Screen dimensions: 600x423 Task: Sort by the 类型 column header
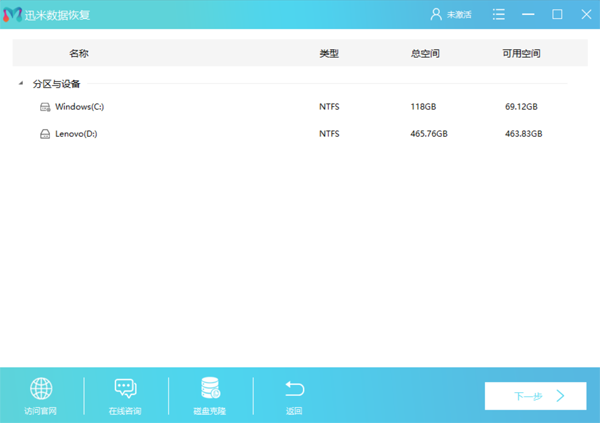tap(329, 53)
